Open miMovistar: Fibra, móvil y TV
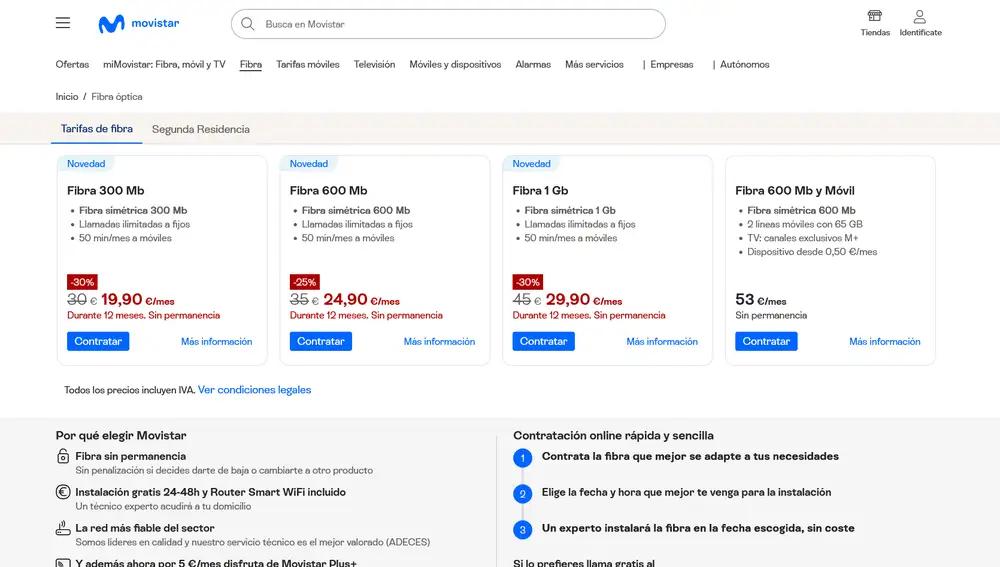Image resolution: width=1000 pixels, height=567 pixels. click(165, 64)
